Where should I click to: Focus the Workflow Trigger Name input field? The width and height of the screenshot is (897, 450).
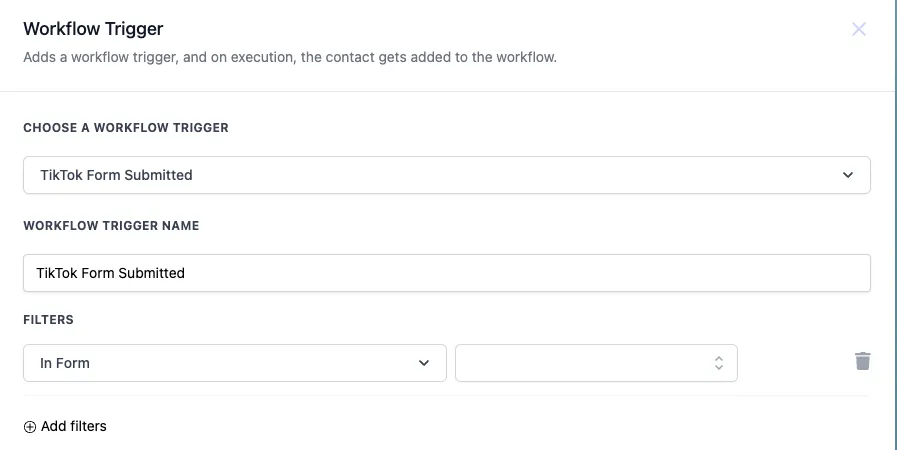click(x=447, y=273)
